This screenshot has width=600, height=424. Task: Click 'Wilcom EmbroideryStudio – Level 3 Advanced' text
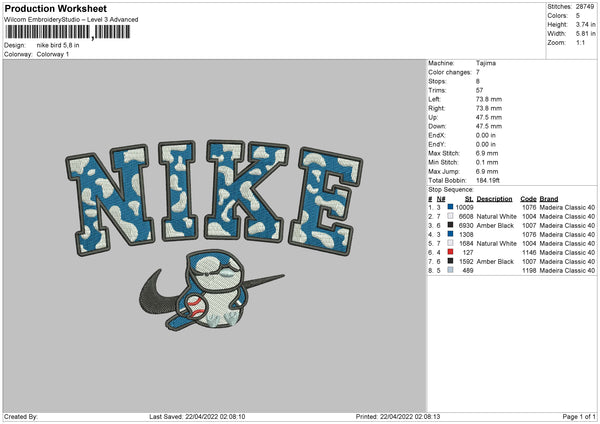pos(71,20)
